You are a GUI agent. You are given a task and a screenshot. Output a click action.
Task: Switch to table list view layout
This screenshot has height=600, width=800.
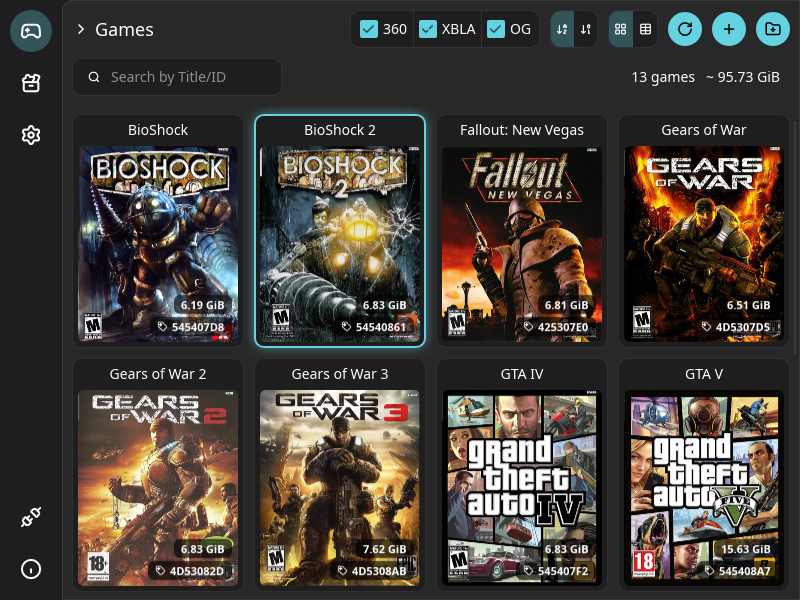[645, 29]
